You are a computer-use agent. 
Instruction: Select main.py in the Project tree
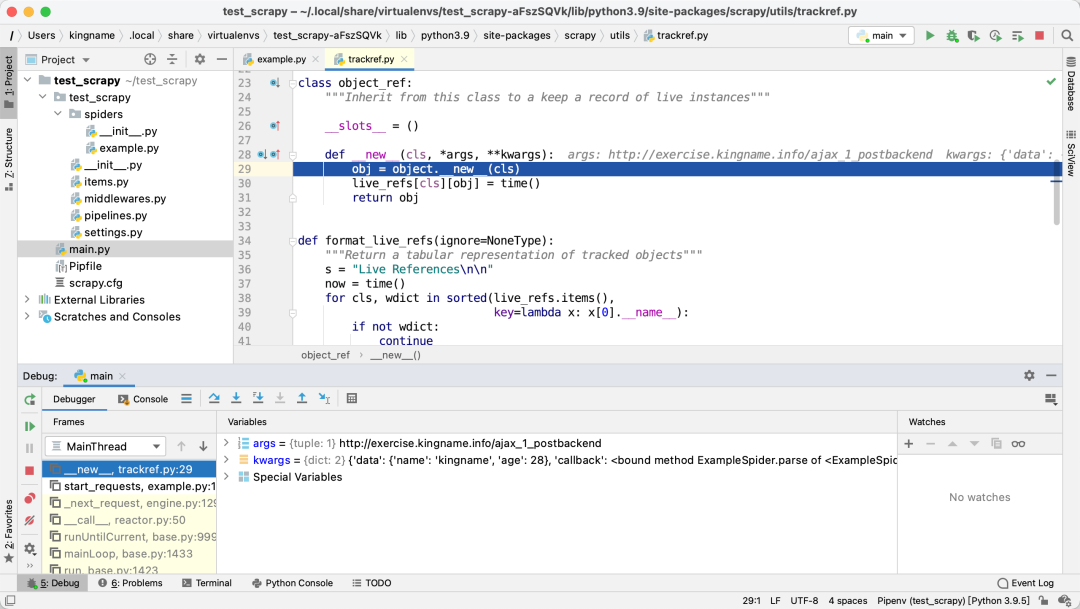pyautogui.click(x=89, y=249)
